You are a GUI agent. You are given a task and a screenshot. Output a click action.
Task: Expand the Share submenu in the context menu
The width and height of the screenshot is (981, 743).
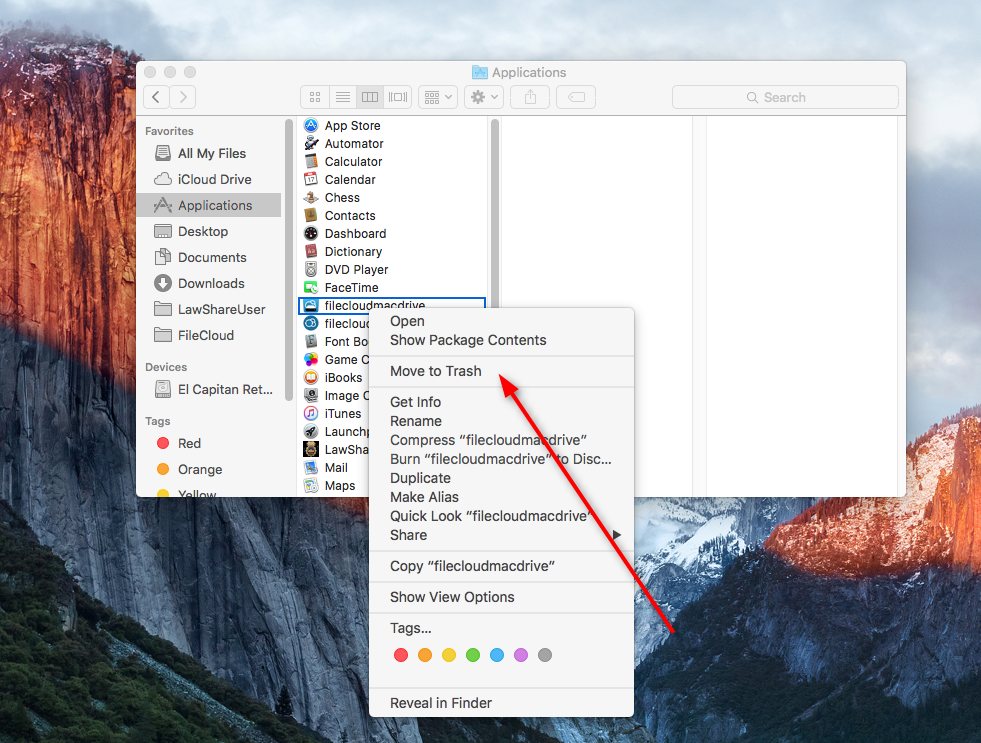(x=500, y=535)
